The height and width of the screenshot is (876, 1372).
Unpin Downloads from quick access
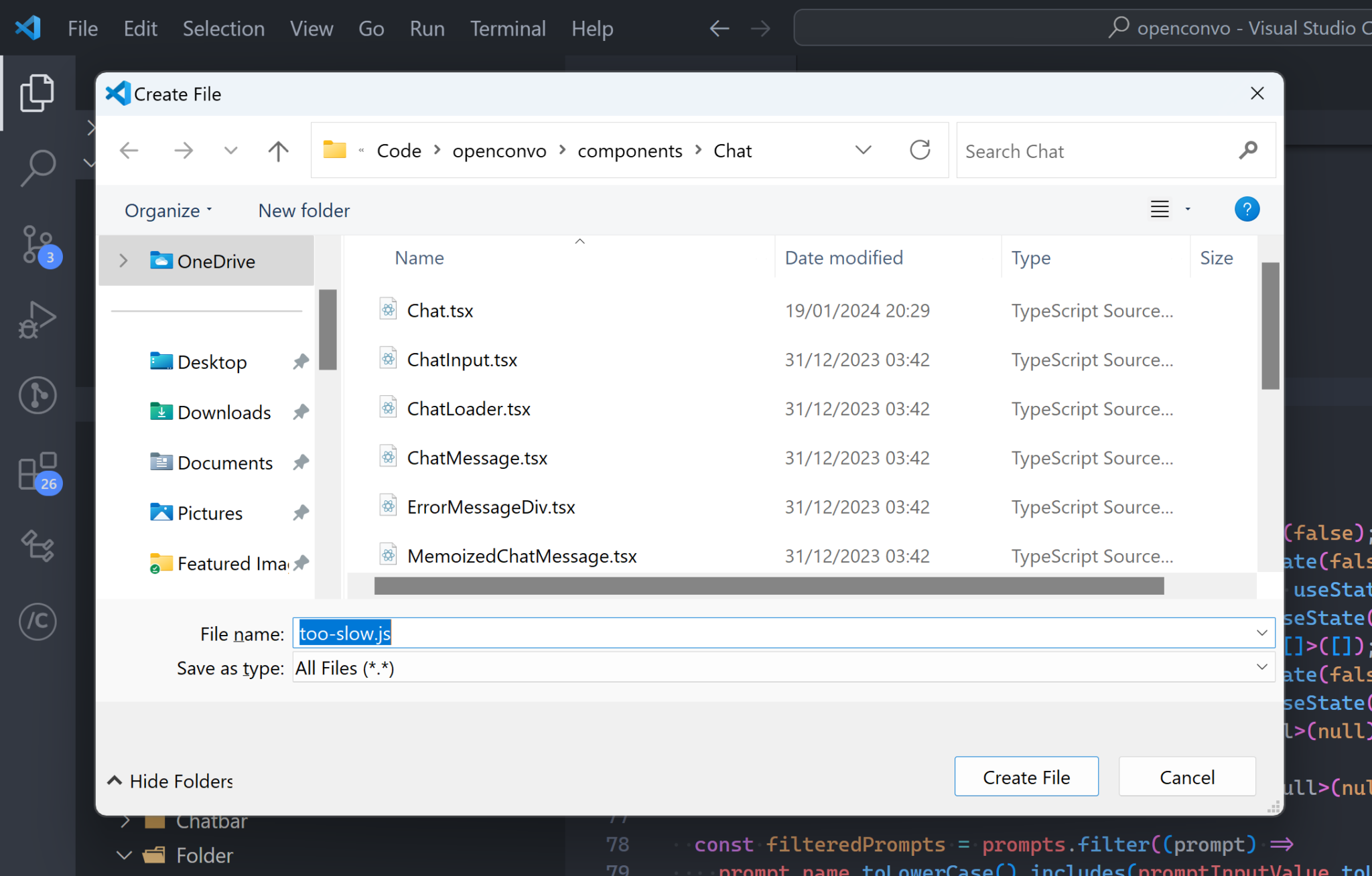click(x=300, y=413)
